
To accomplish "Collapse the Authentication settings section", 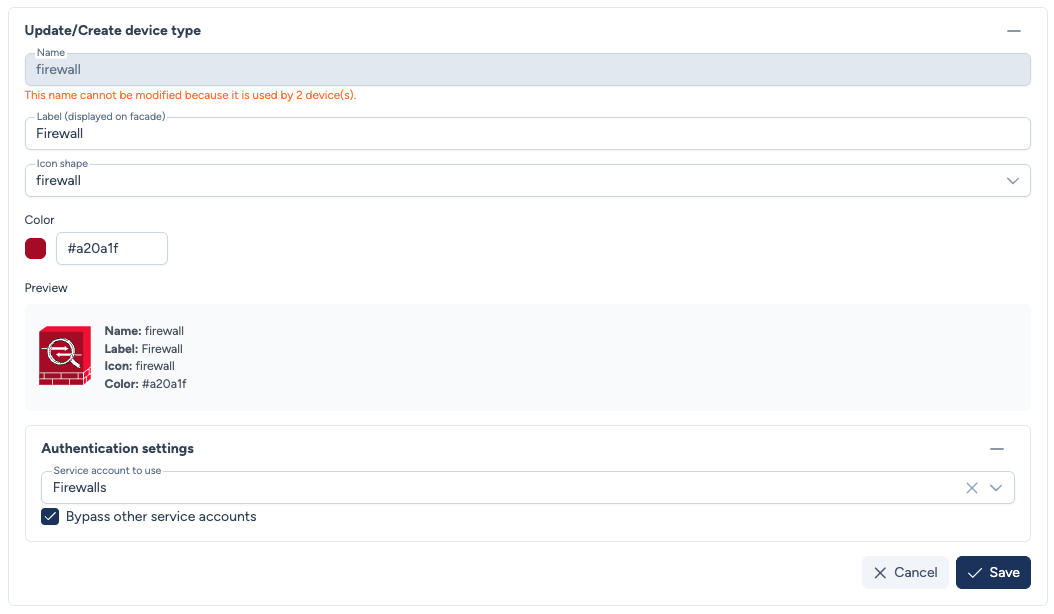I will tap(997, 449).
